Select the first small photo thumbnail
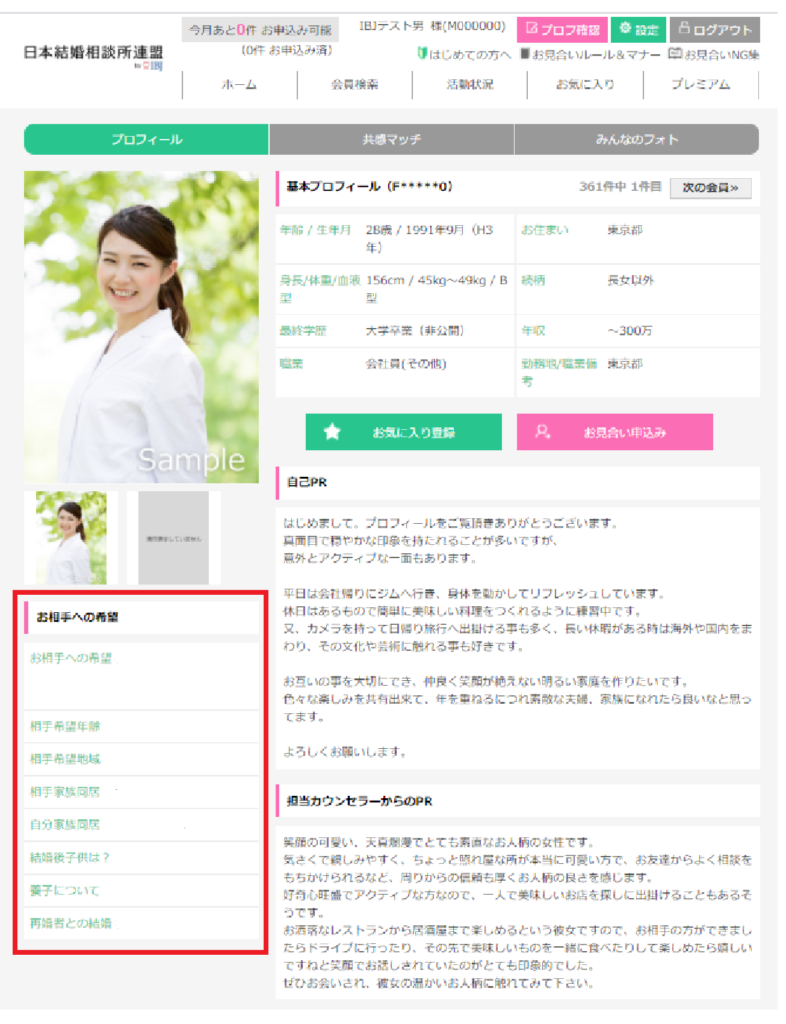Viewport: 786px width, 1024px height. pos(71,537)
